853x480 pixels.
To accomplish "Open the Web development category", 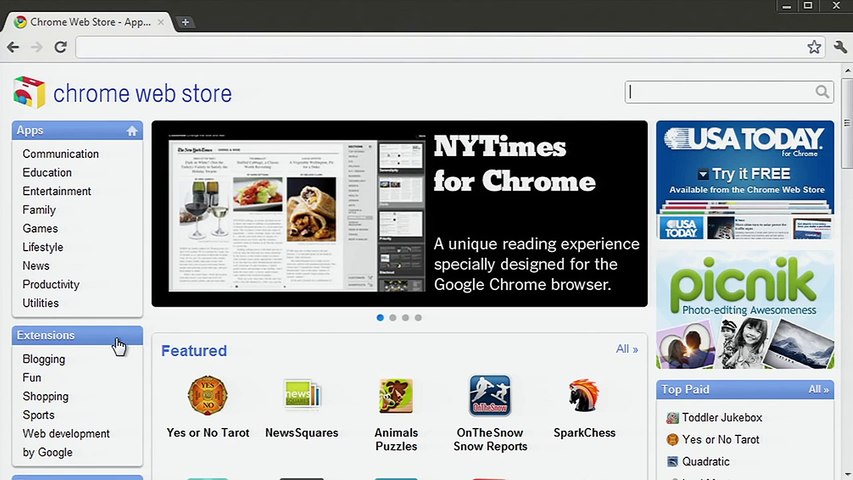I will tap(66, 434).
